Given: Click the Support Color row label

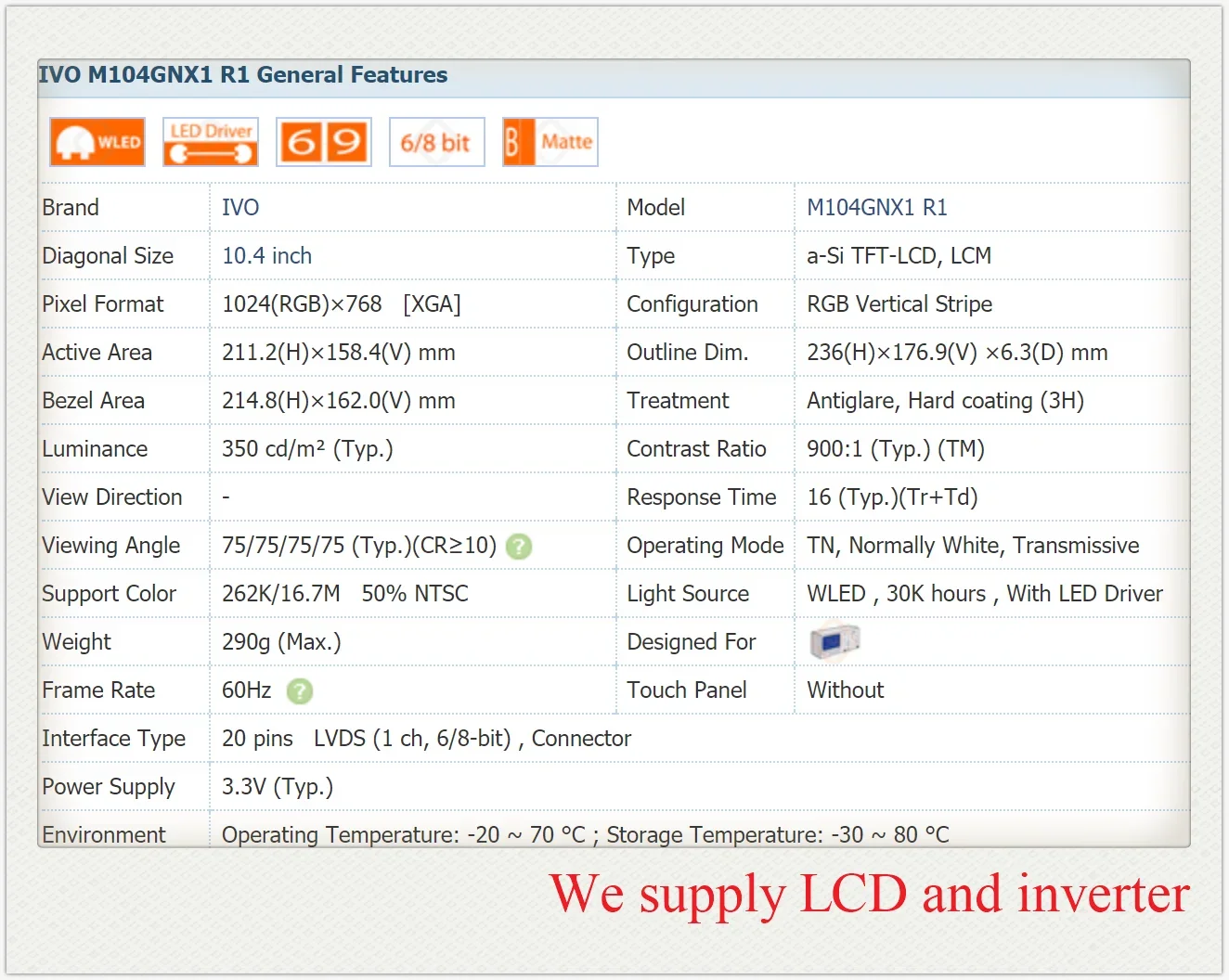Looking at the screenshot, I should (110, 594).
